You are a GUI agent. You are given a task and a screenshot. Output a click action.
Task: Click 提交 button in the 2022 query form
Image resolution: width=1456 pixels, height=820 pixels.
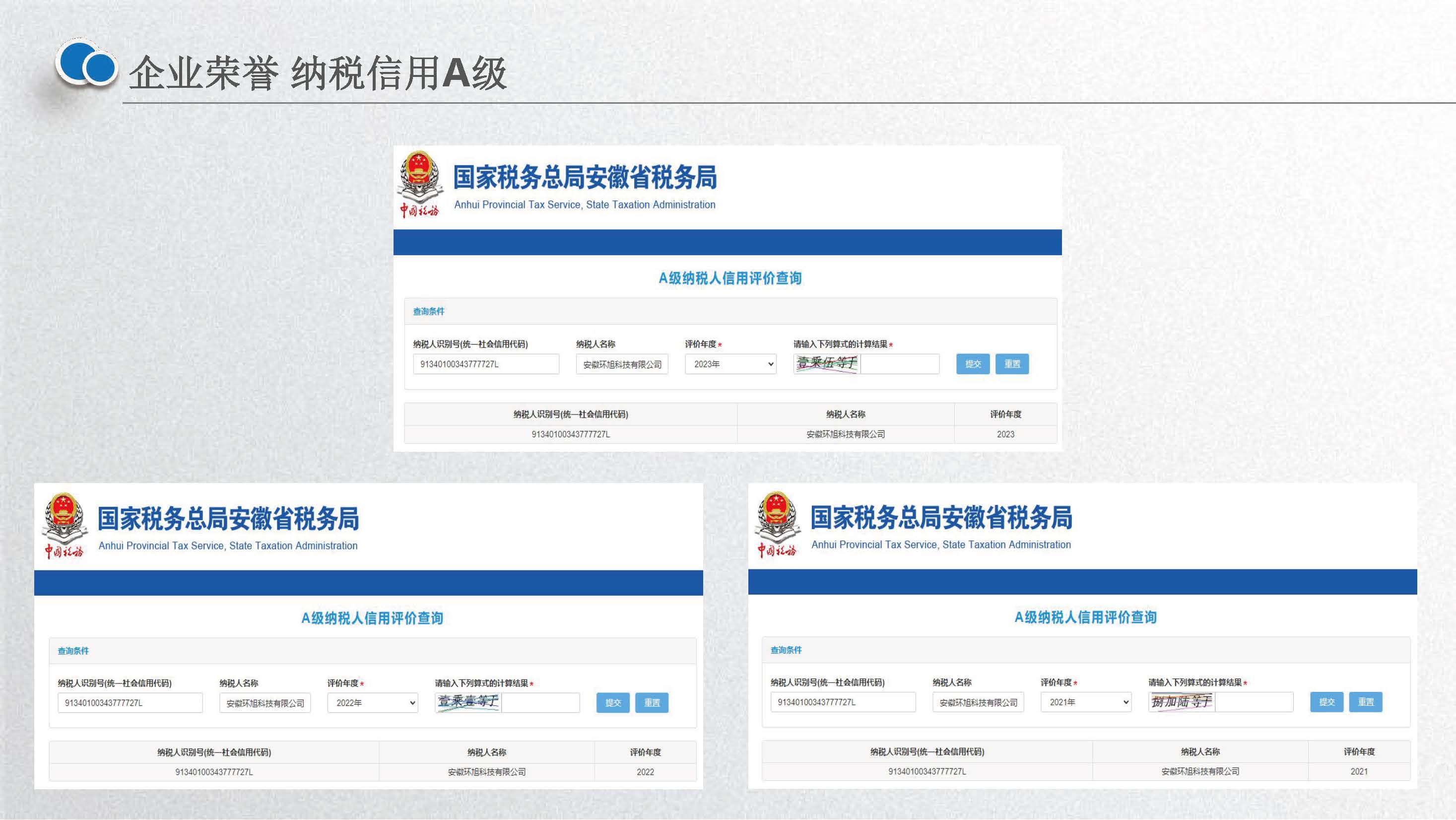[613, 703]
